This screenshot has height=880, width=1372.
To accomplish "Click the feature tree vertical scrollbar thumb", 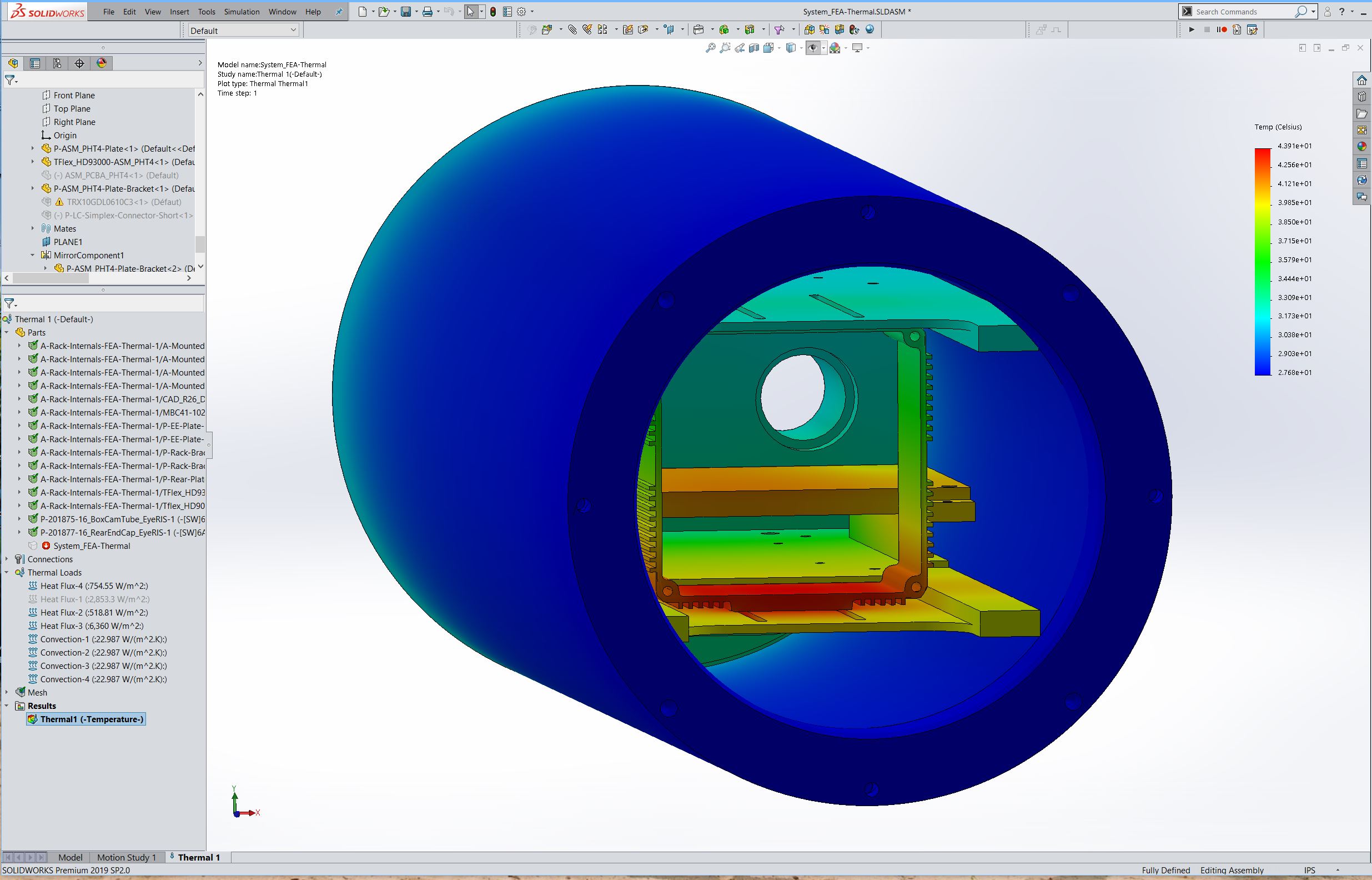I will coord(200,244).
